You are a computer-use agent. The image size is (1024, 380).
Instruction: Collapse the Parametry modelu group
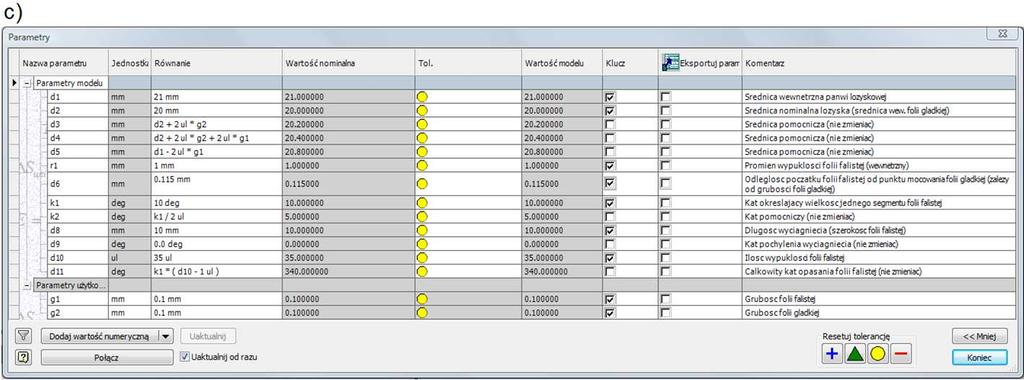(x=27, y=83)
